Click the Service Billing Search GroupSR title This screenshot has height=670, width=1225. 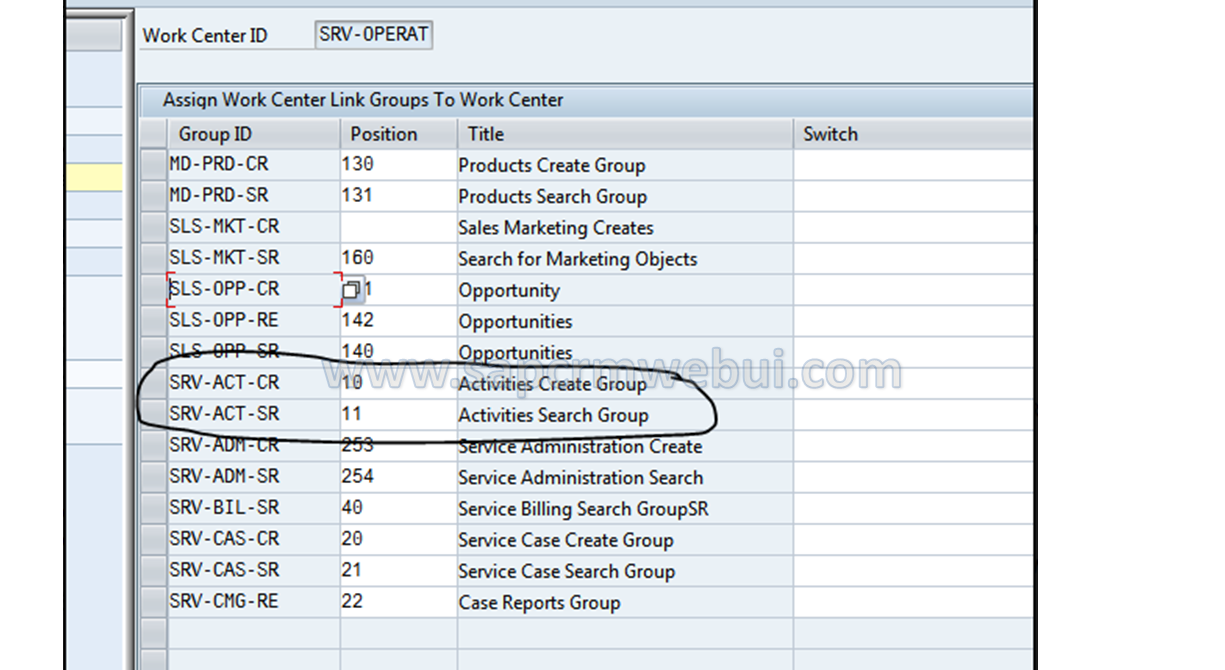584,509
